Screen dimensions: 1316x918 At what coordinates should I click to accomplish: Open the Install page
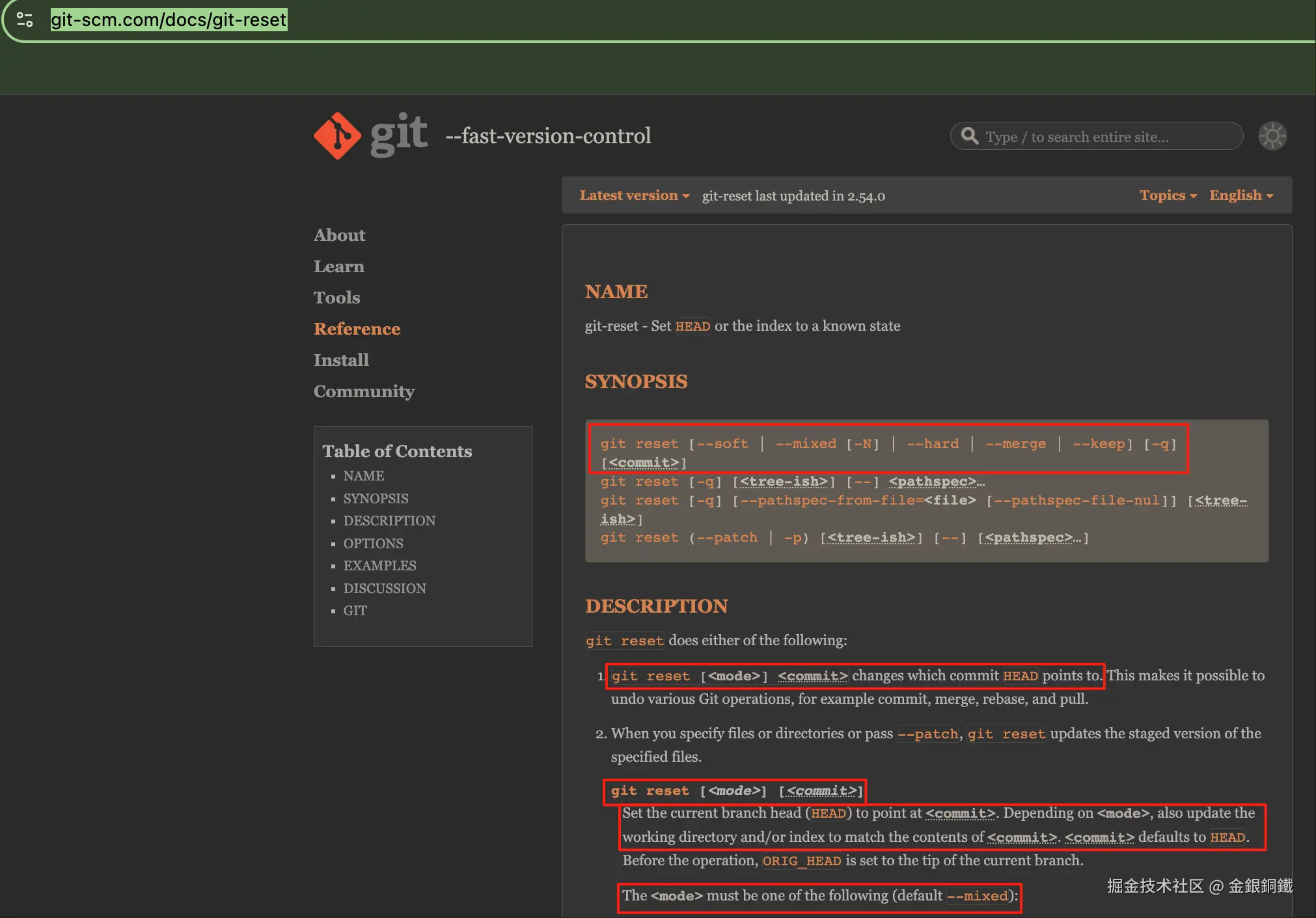[341, 360]
